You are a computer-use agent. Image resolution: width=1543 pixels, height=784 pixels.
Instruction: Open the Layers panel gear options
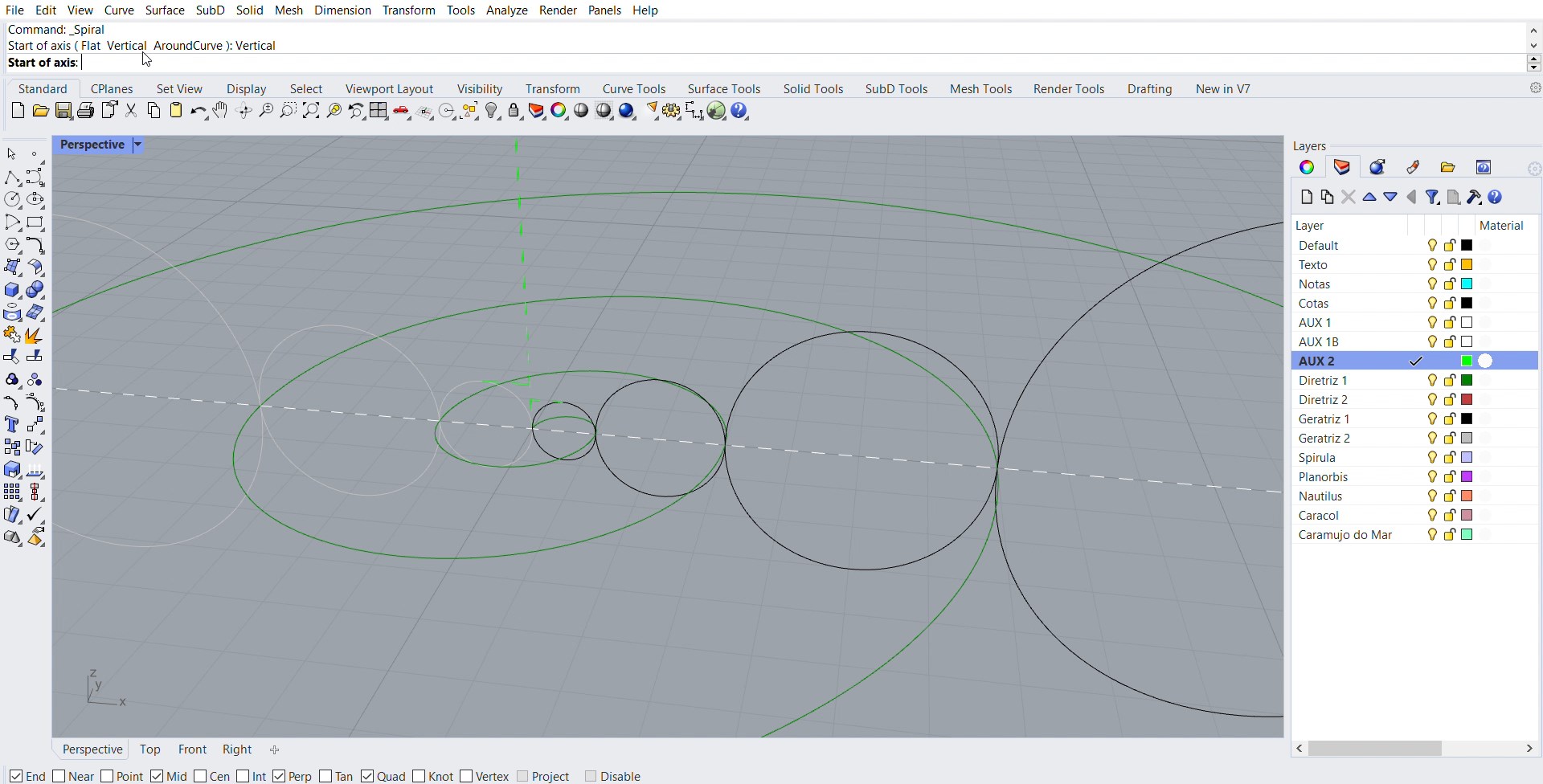click(1534, 169)
